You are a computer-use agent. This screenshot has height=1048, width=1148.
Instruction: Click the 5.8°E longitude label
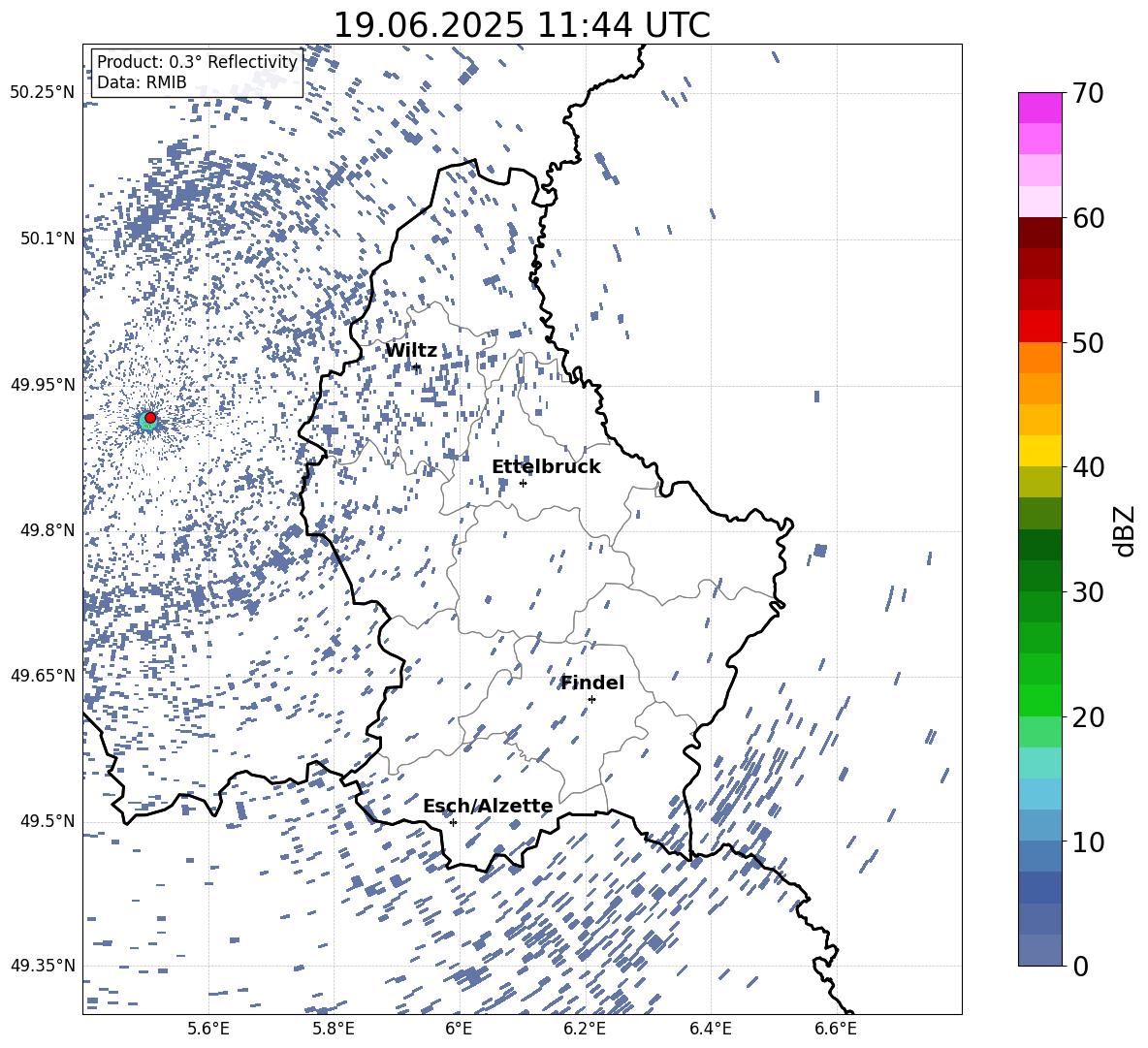click(334, 1029)
